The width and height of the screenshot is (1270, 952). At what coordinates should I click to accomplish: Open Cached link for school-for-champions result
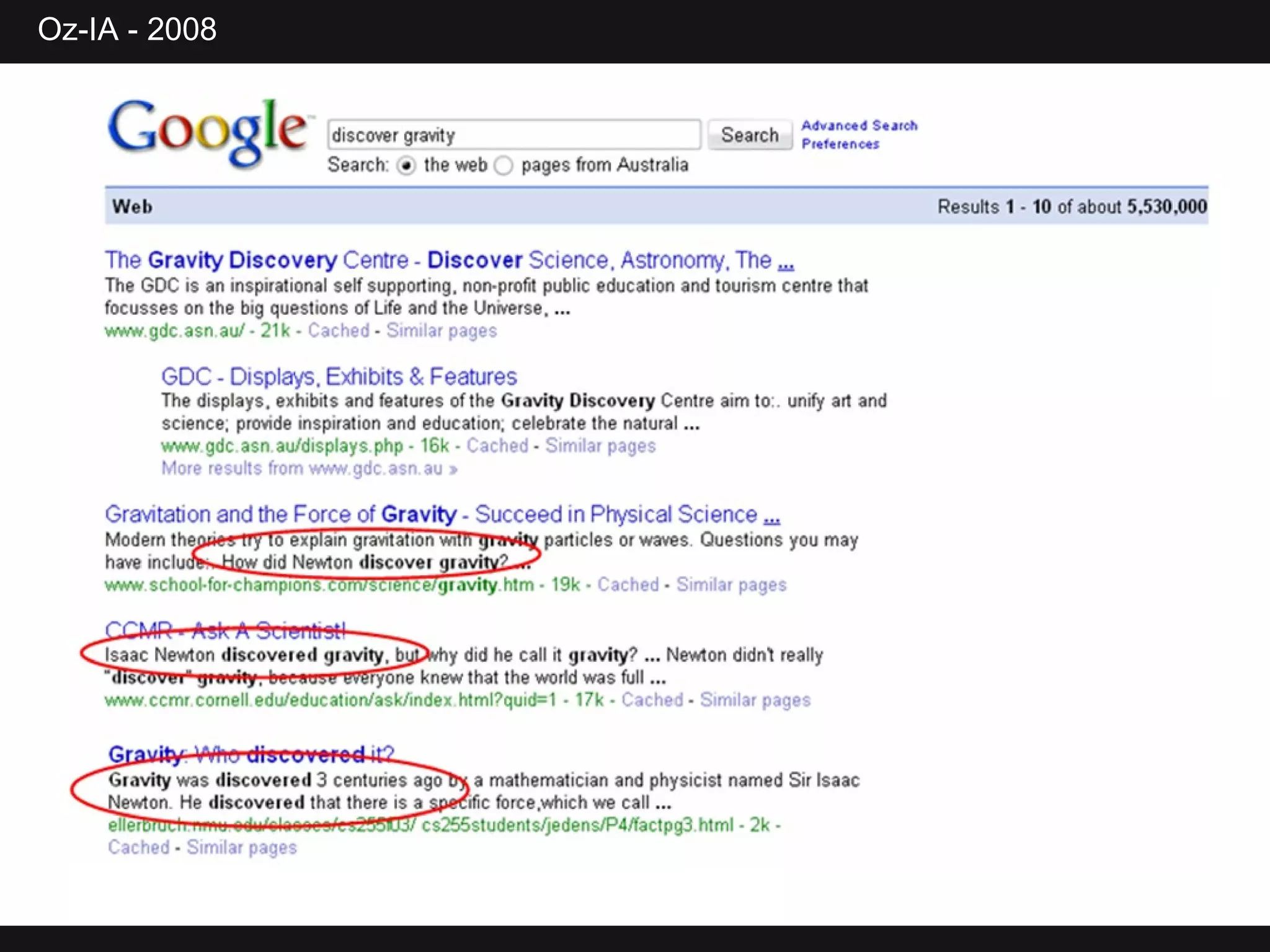click(628, 584)
